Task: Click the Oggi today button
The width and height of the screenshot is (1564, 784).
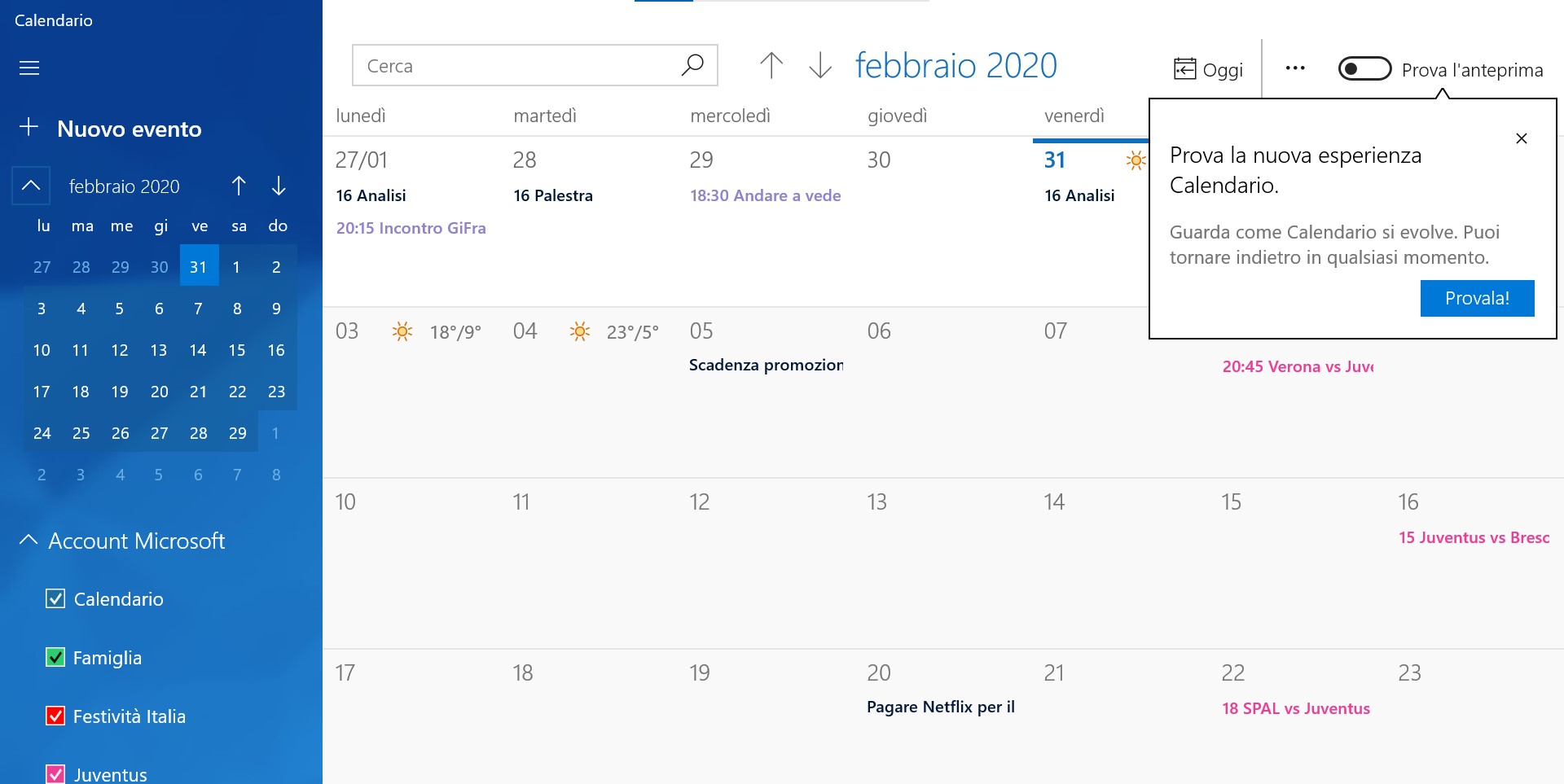Action: pos(1208,69)
